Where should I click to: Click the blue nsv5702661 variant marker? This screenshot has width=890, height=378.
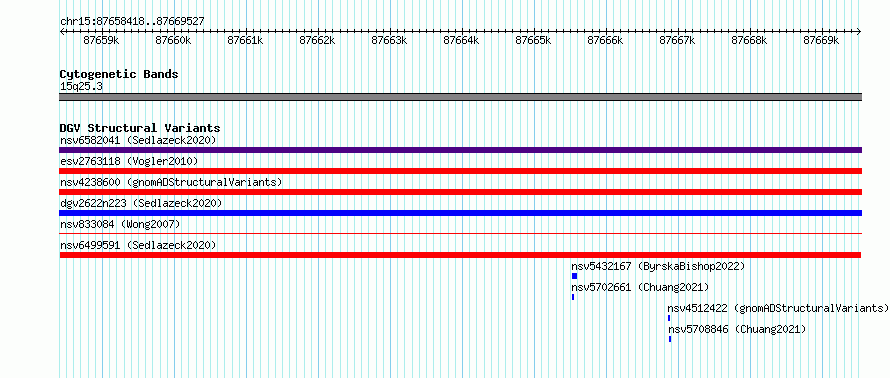tap(573, 297)
